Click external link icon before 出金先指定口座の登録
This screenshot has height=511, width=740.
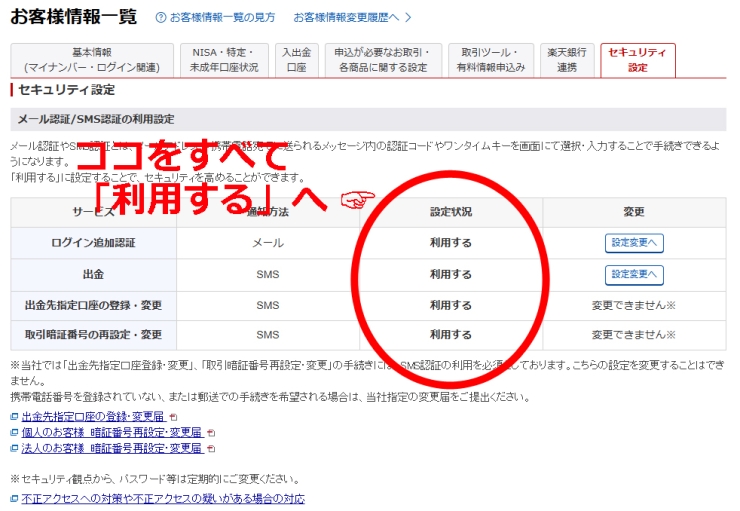point(14,417)
